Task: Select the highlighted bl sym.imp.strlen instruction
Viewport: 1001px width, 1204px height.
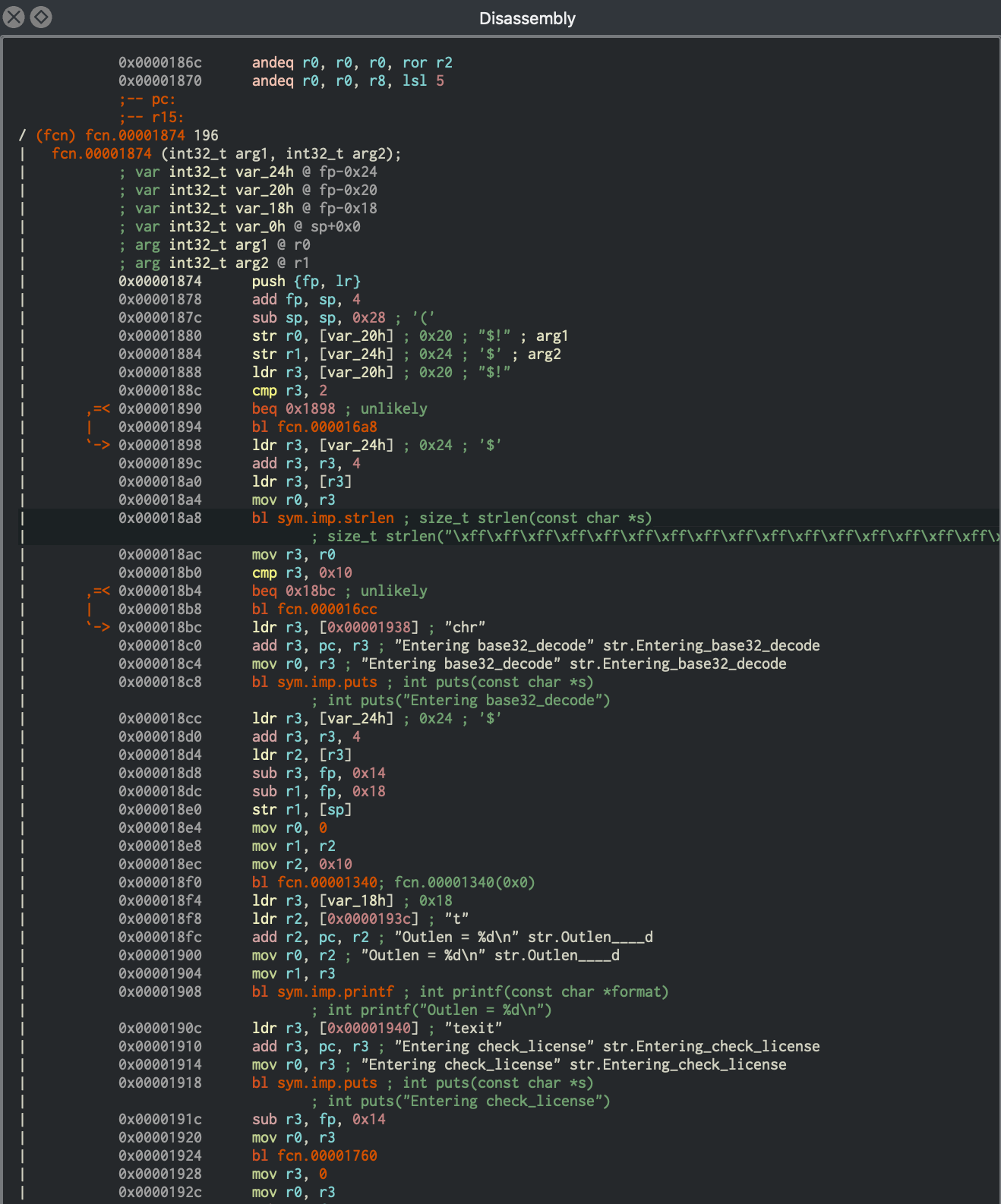Action: (x=323, y=518)
